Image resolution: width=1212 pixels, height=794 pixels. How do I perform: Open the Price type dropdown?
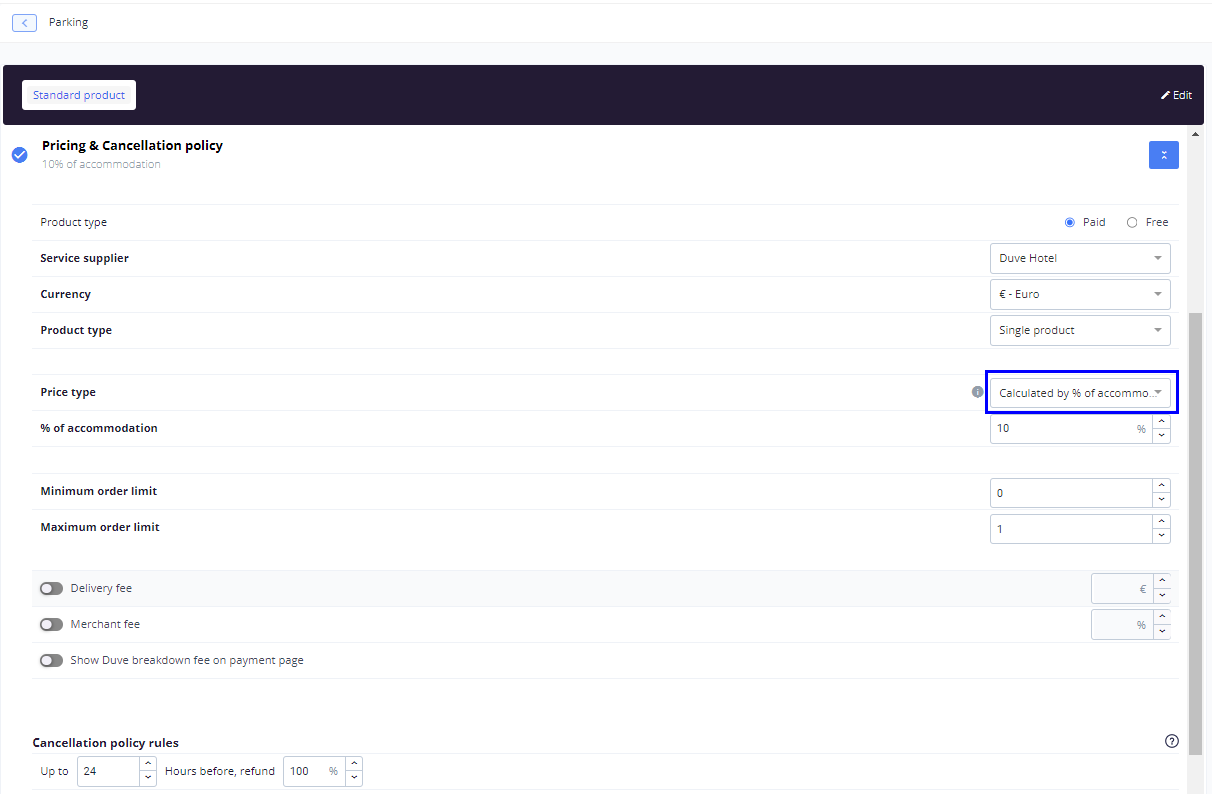[x=1079, y=393]
